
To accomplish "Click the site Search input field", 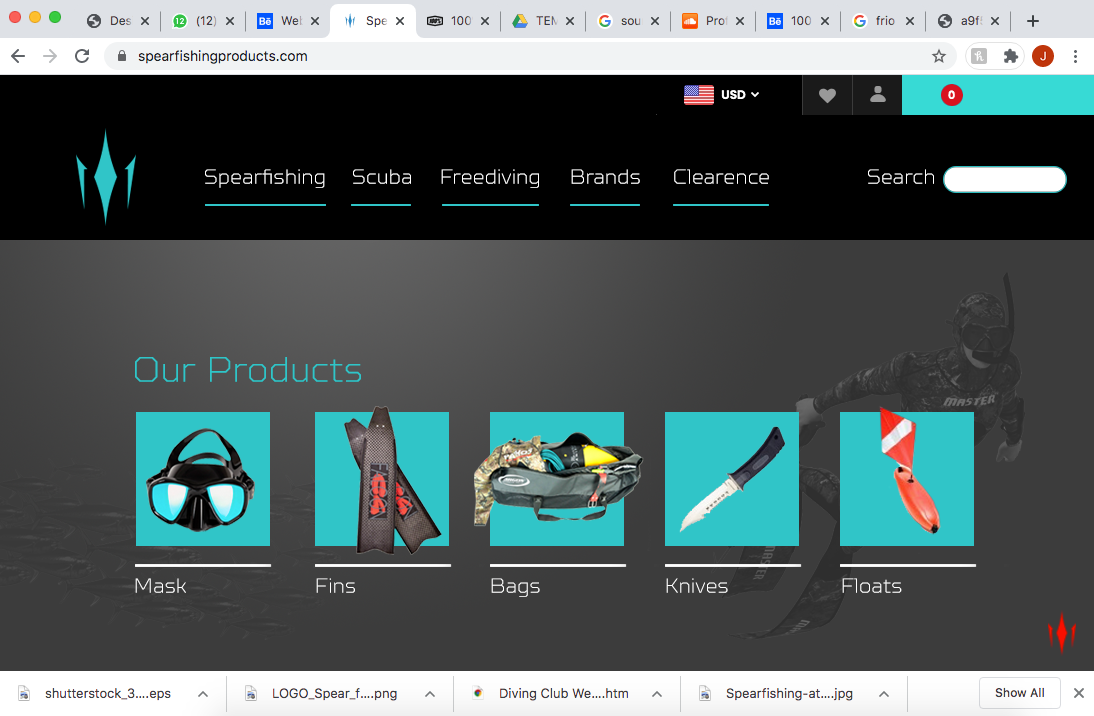I will coord(1005,179).
